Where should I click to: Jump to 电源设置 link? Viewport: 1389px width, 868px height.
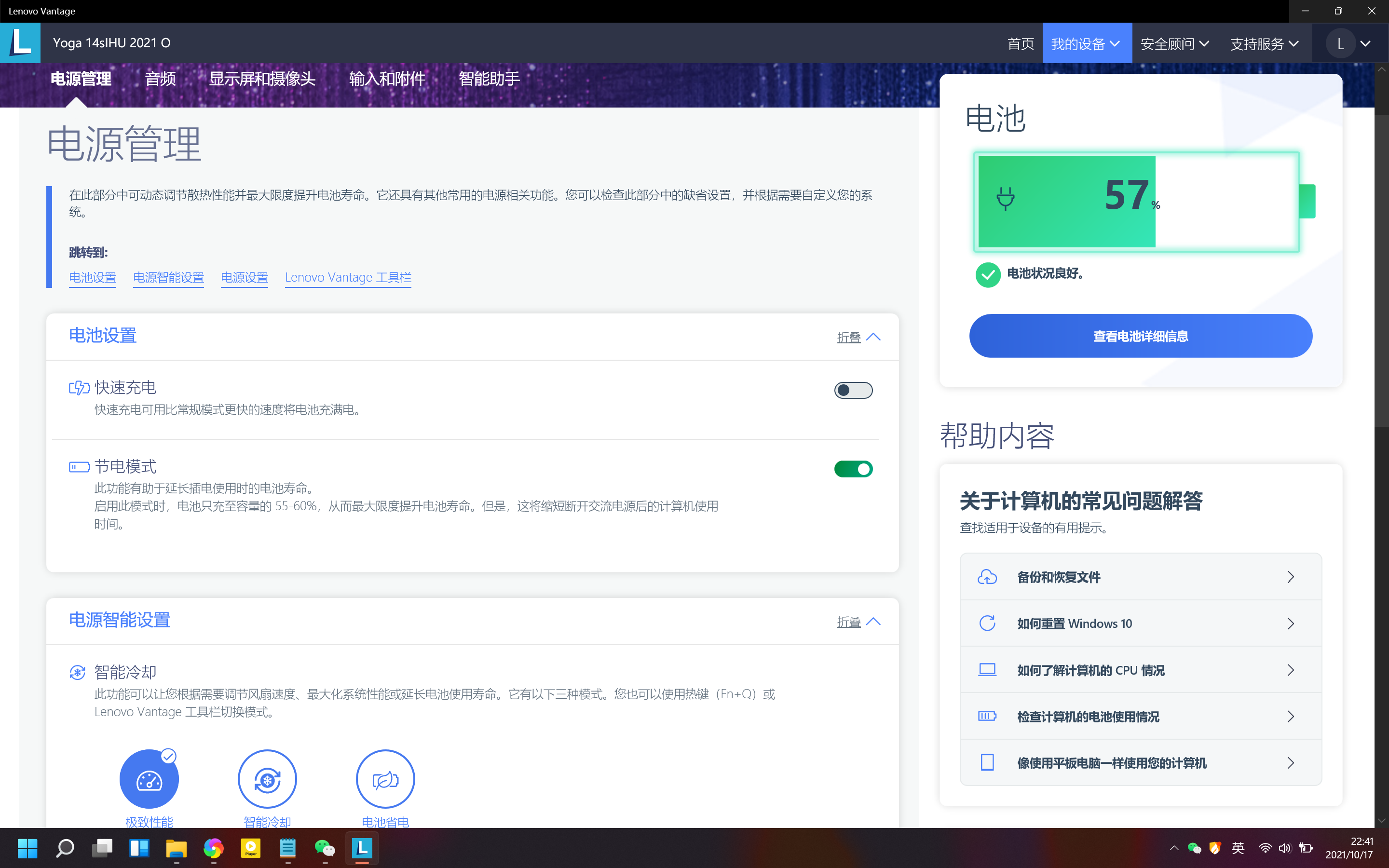tap(245, 278)
